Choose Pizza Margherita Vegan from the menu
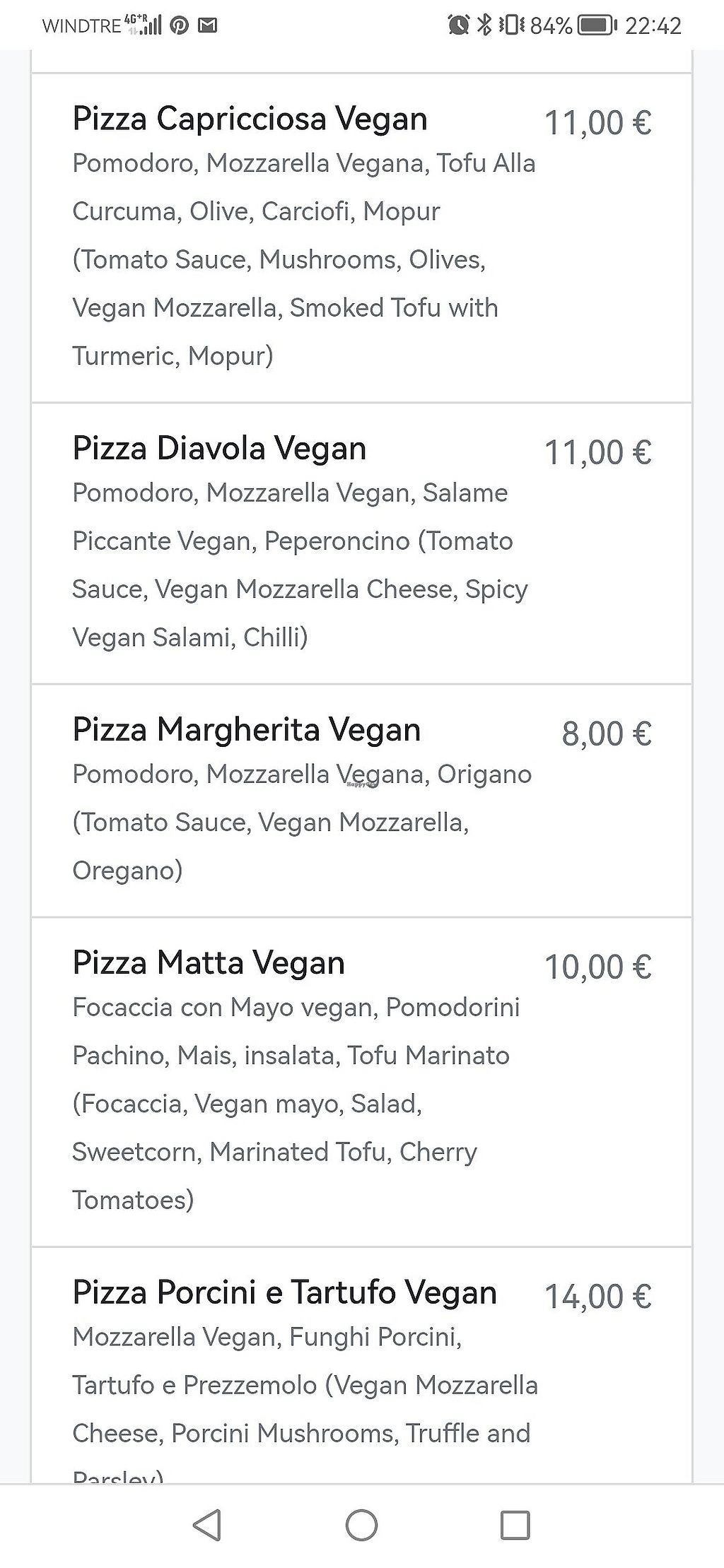The width and height of the screenshot is (724, 1568). pyautogui.click(x=246, y=730)
